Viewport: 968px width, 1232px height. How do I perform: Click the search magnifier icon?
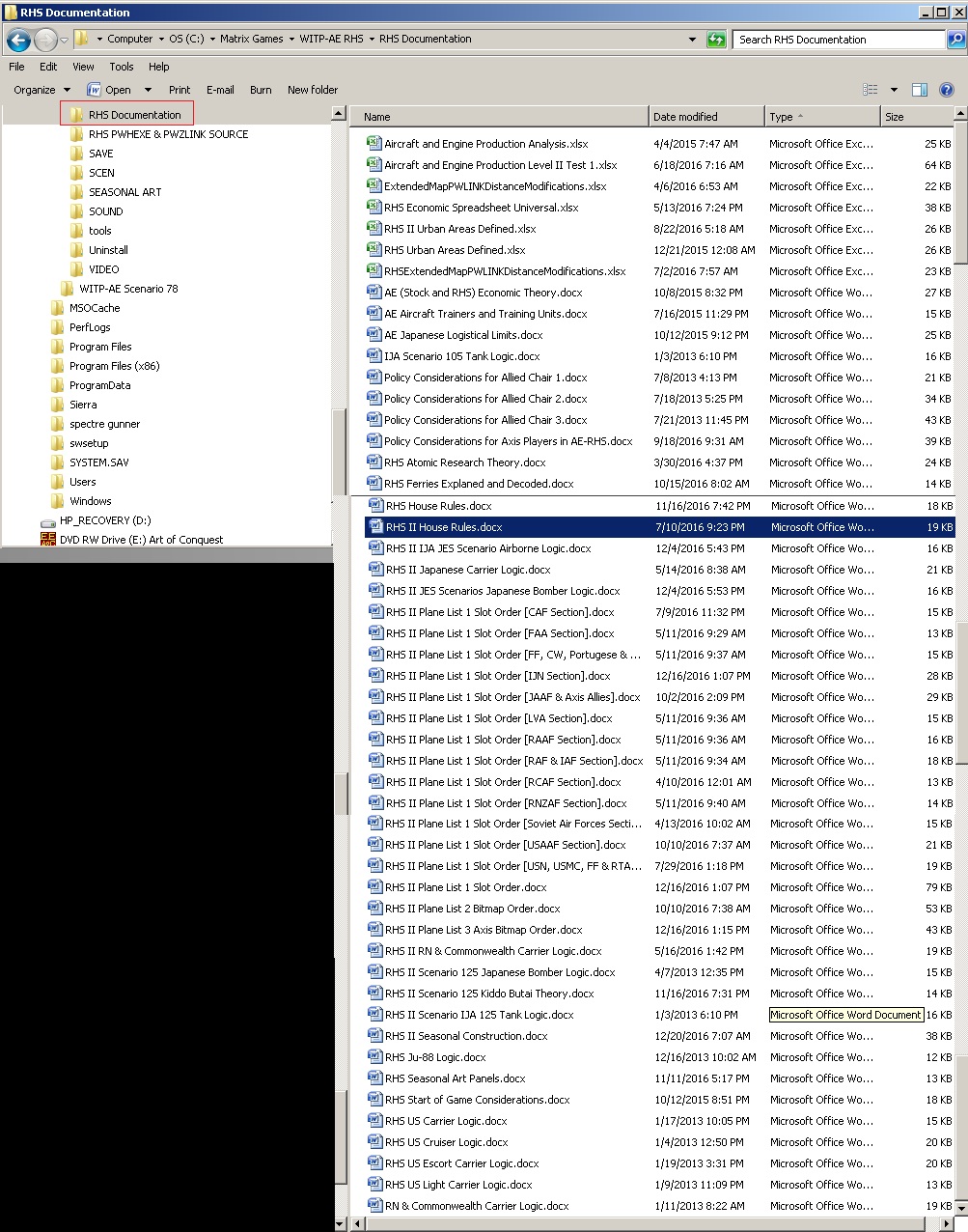tap(955, 40)
